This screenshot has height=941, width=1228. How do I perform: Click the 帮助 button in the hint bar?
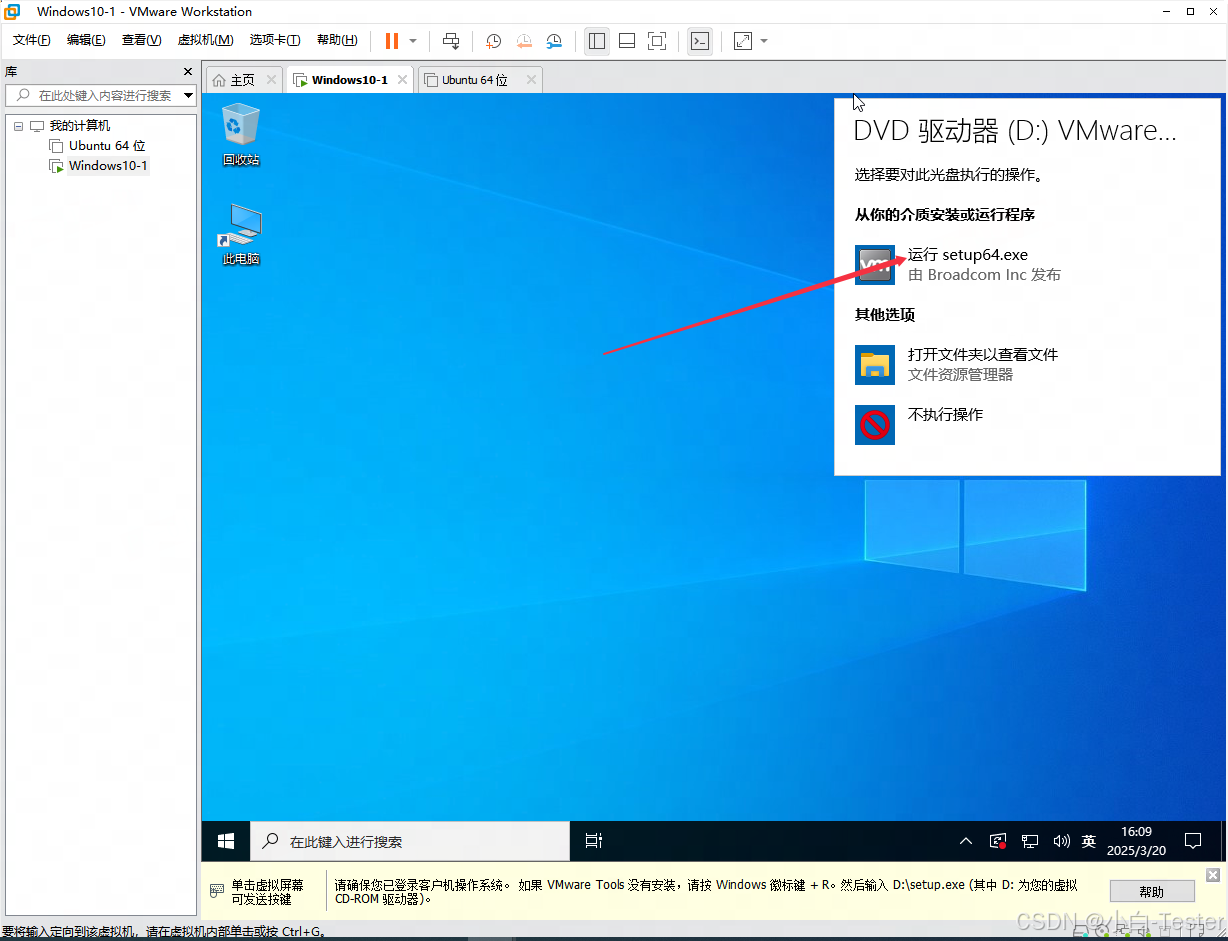point(1152,891)
